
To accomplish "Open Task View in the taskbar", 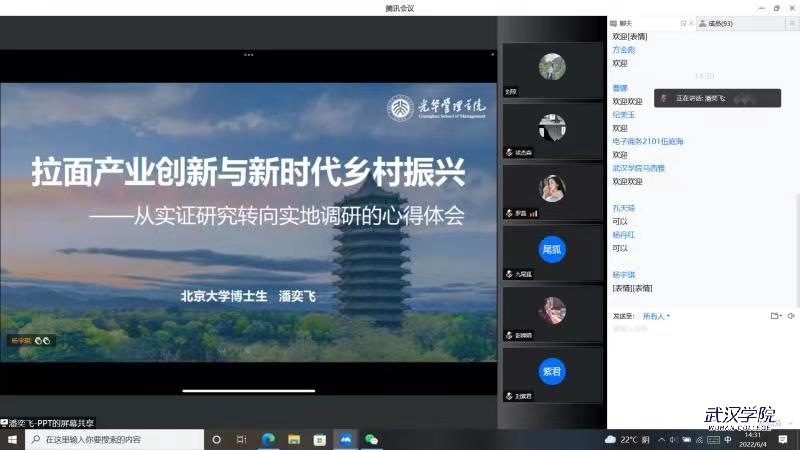I will tap(242, 439).
